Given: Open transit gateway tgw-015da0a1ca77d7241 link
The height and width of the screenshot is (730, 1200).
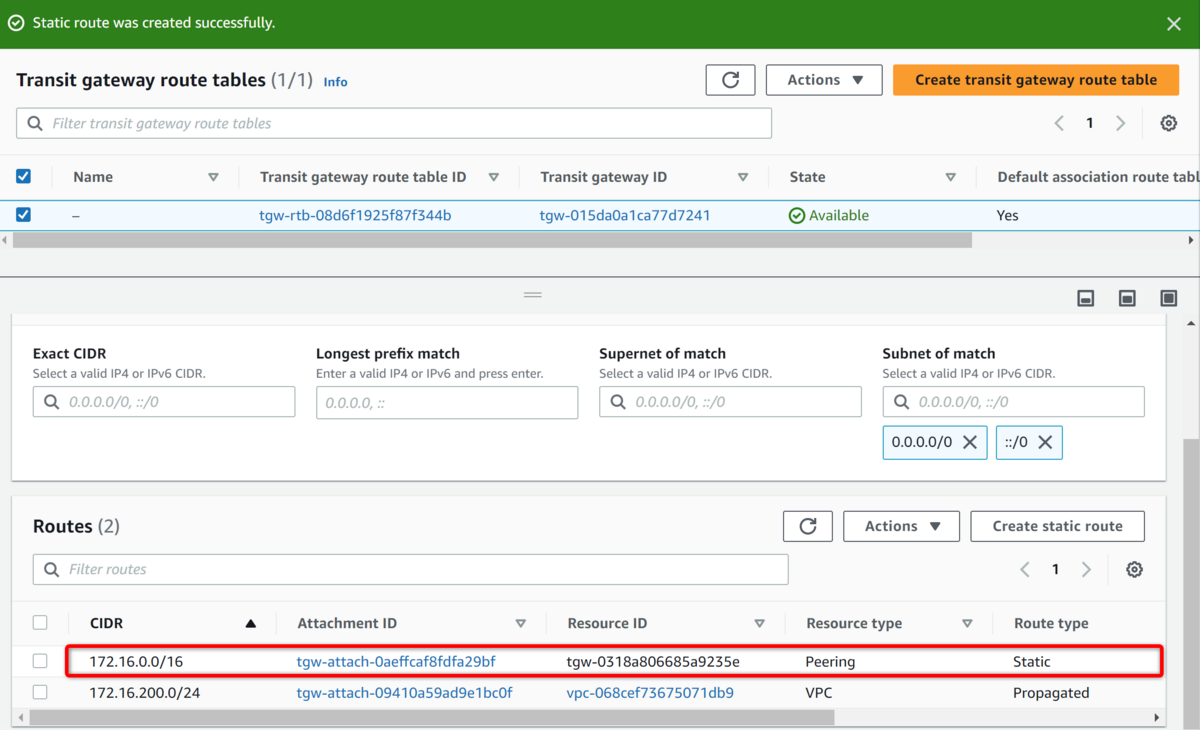Looking at the screenshot, I should (x=625, y=215).
